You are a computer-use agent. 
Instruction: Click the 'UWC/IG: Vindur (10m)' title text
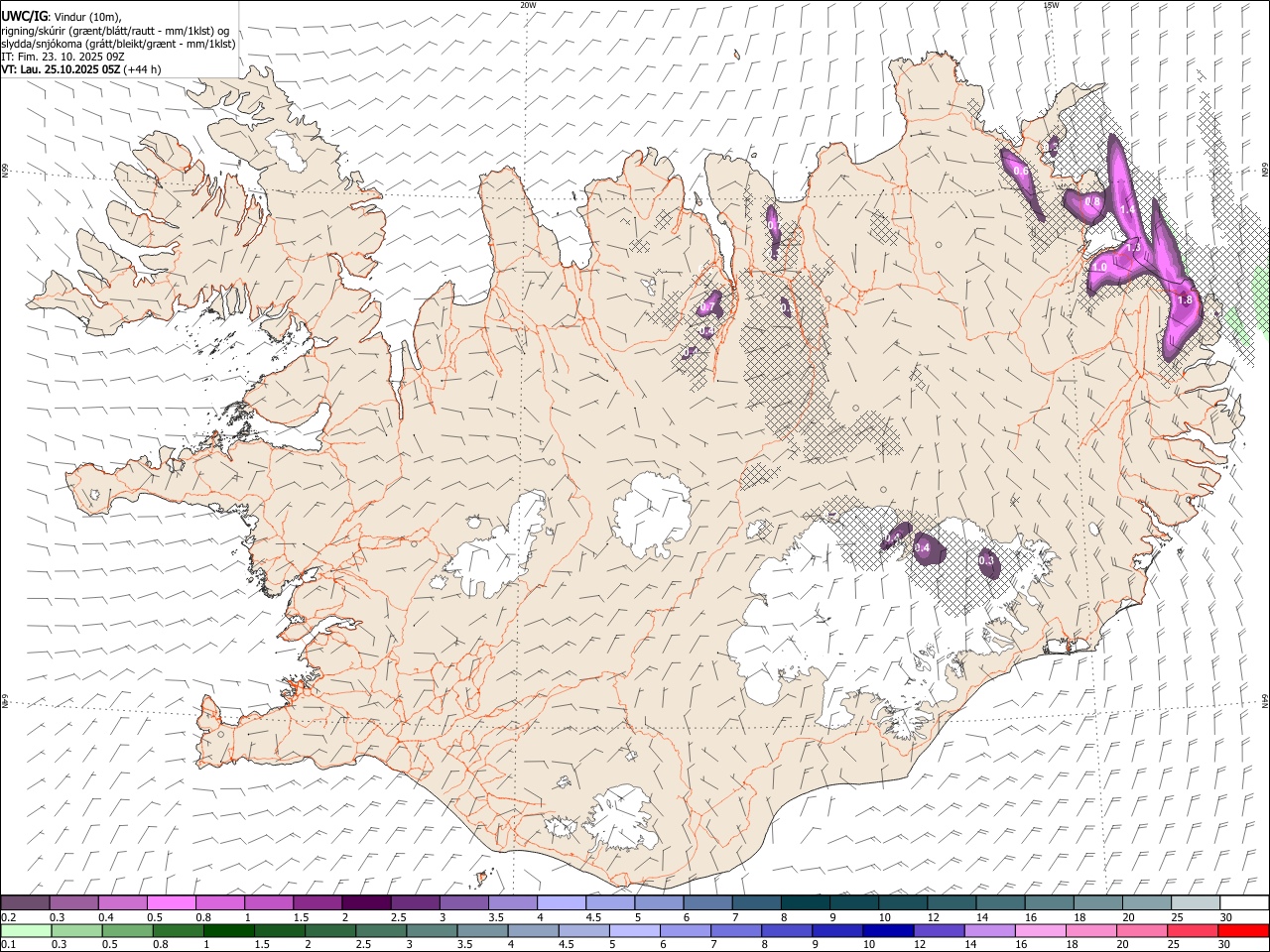[62, 17]
